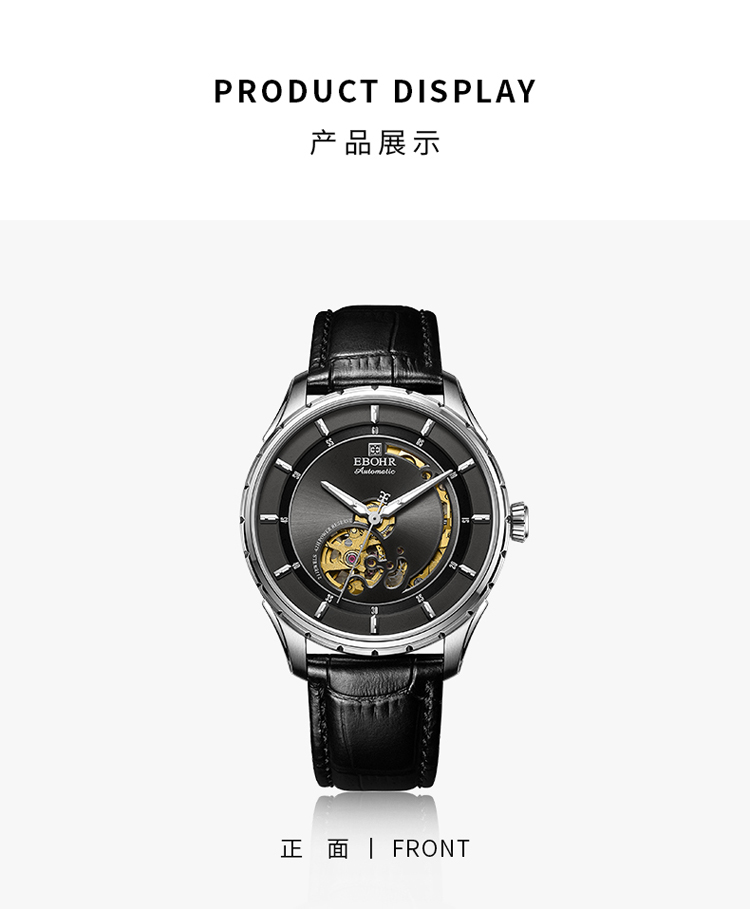Click the Automatic script text on the dial

click(375, 471)
